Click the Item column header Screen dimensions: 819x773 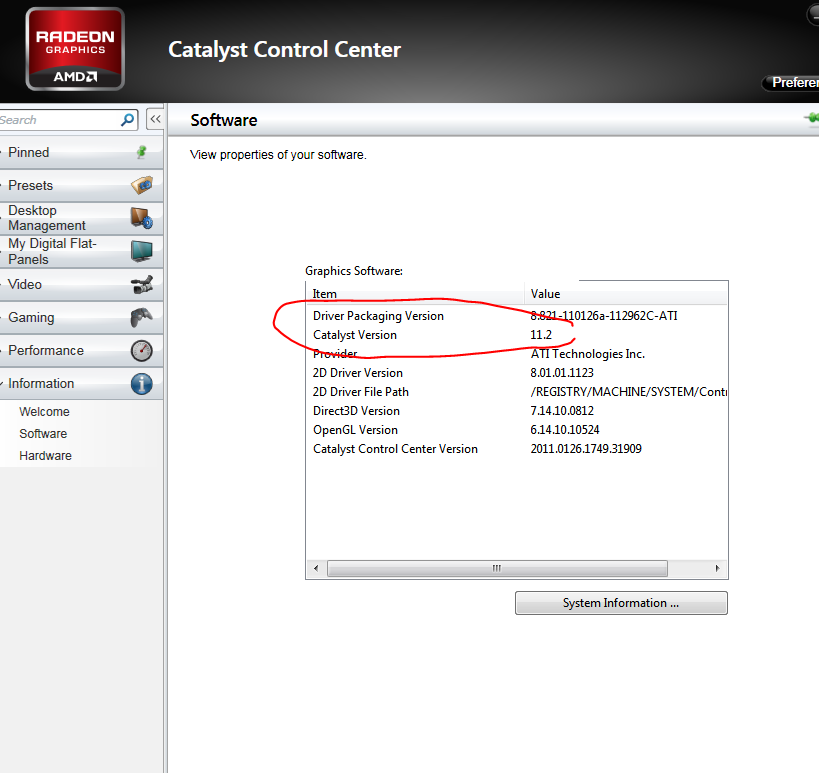[x=415, y=294]
